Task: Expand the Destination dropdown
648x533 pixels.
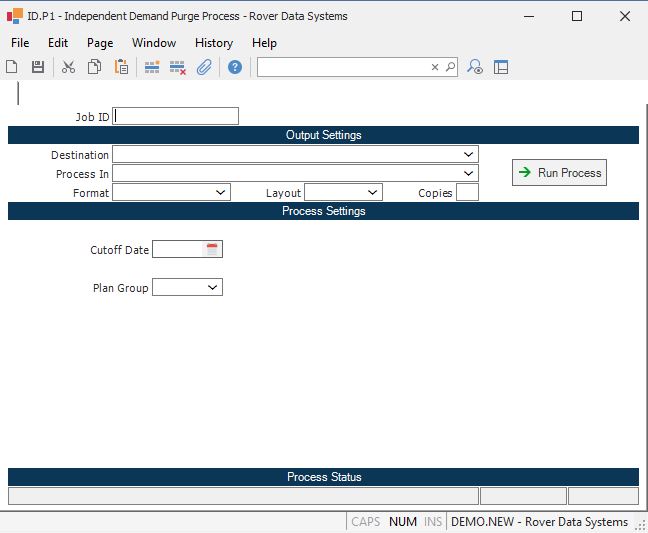Action: [x=469, y=155]
